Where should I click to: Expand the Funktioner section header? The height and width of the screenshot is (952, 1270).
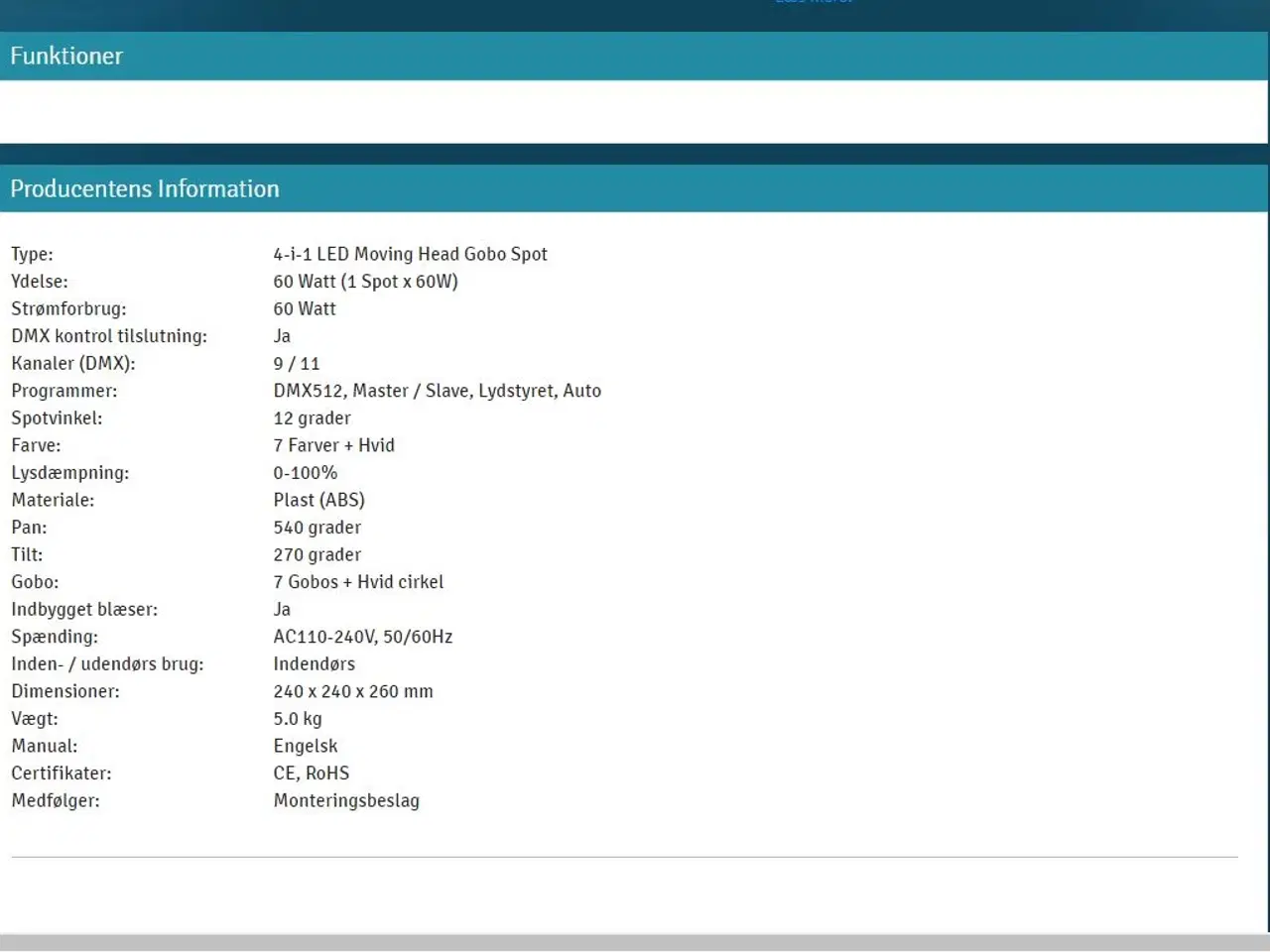634,56
